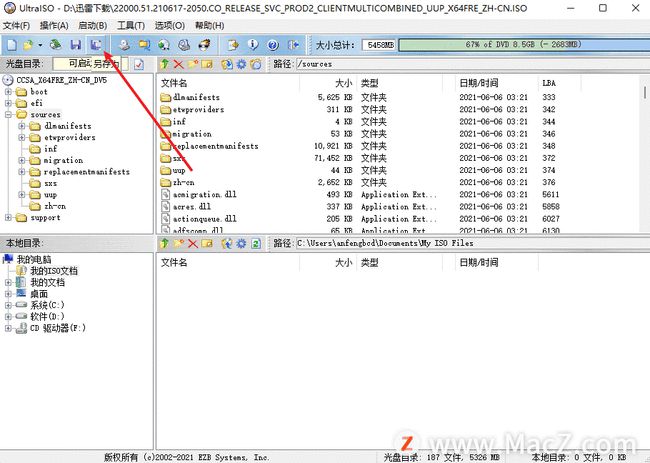The image size is (650, 463).
Task: Expand the dlmanifests tree node
Action: click(22, 126)
